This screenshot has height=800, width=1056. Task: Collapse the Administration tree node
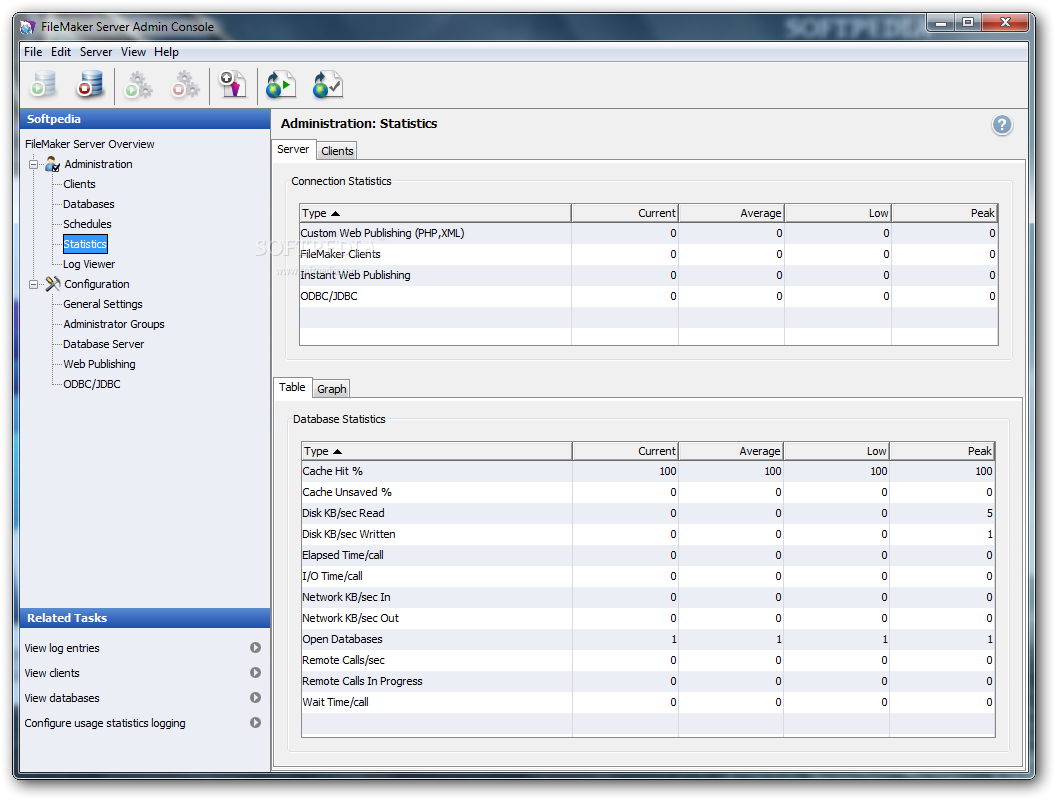pos(33,164)
